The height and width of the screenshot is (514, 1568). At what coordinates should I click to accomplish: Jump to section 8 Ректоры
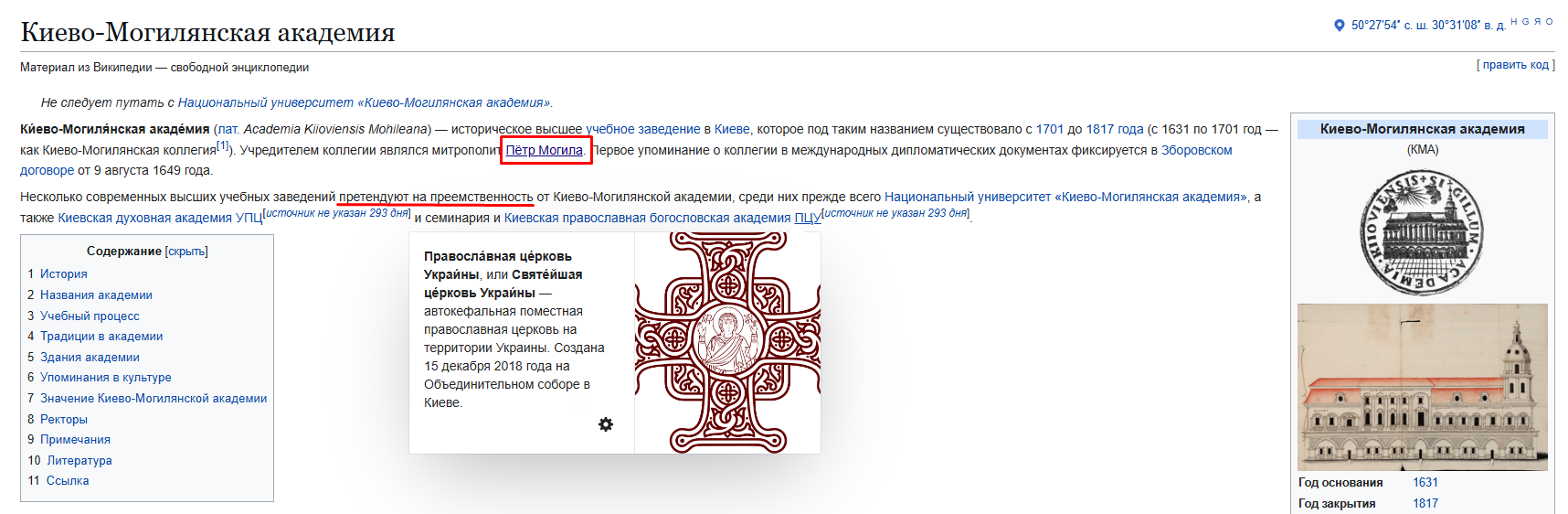click(58, 419)
